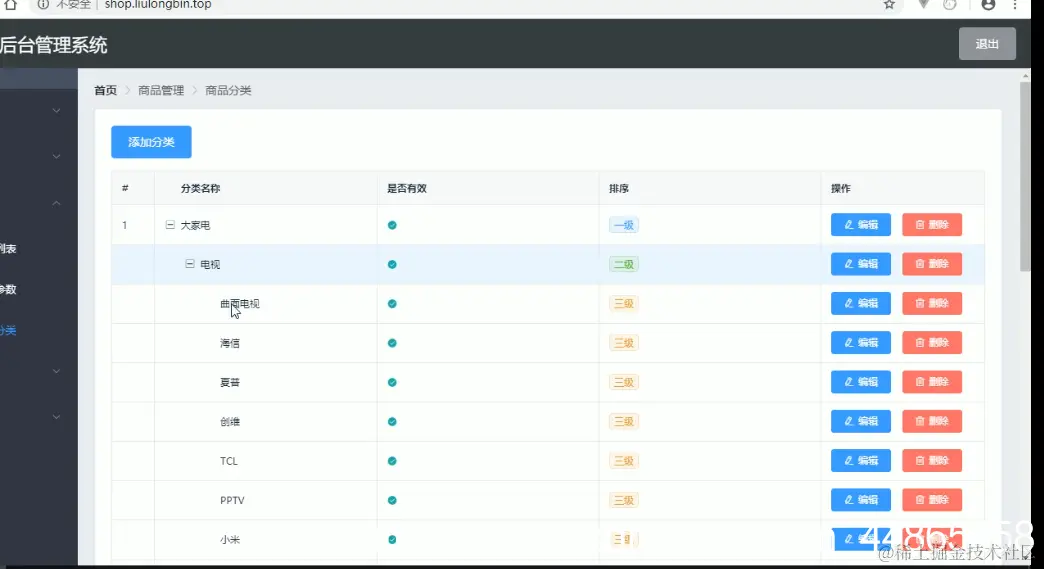
Task: Click the valid check icon for TCL
Action: coord(392,461)
